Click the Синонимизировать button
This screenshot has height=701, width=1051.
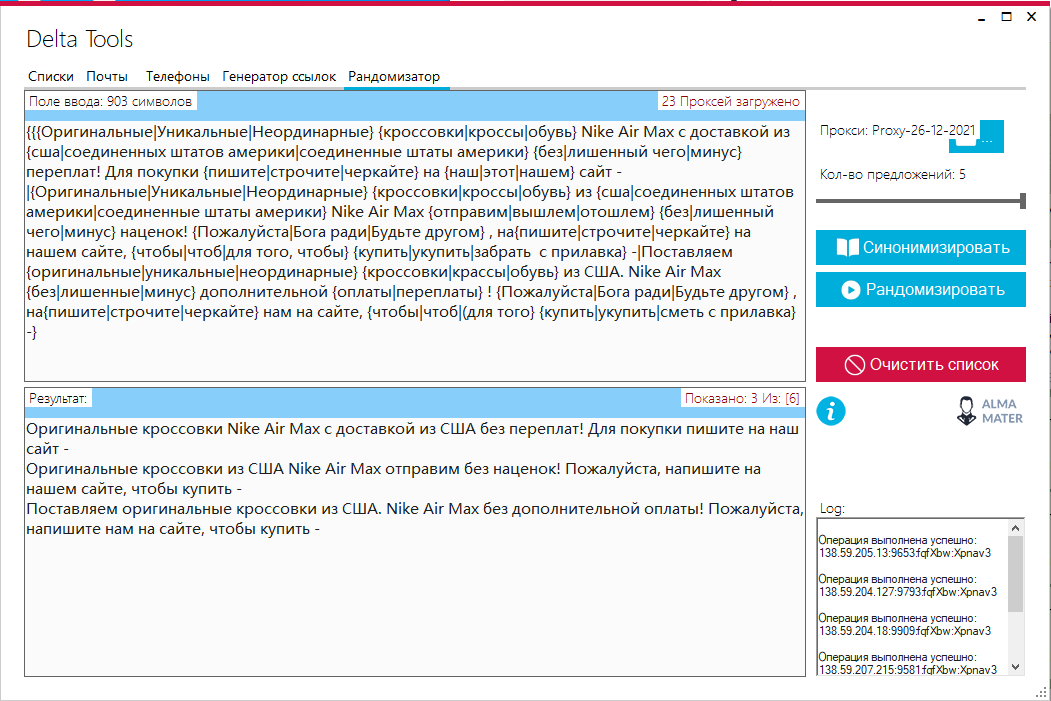coord(920,247)
